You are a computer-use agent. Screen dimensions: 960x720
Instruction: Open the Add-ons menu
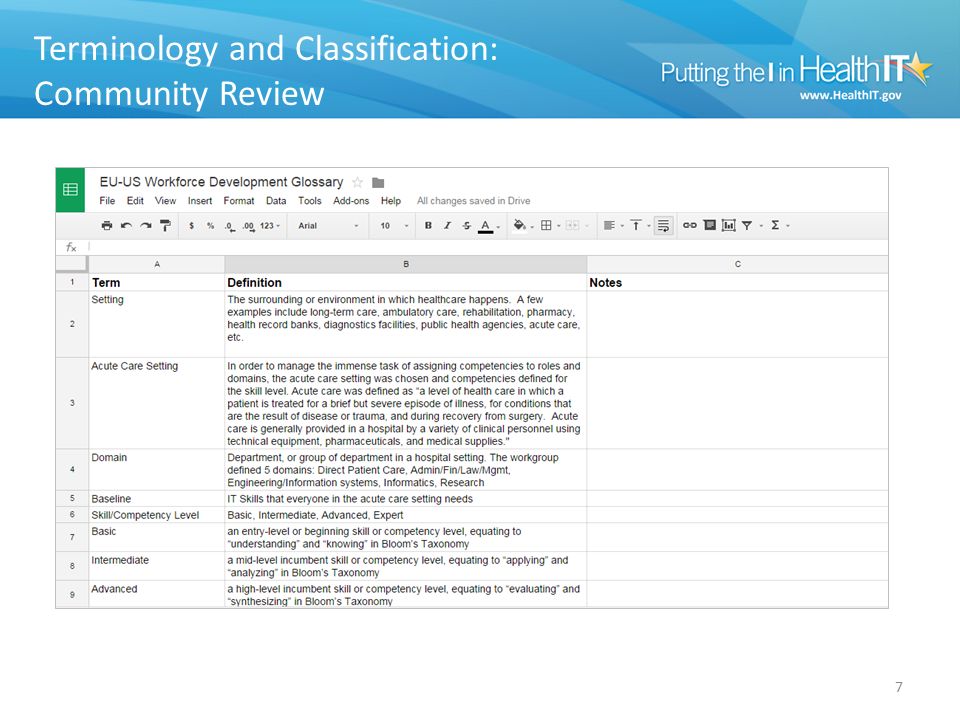pyautogui.click(x=351, y=201)
